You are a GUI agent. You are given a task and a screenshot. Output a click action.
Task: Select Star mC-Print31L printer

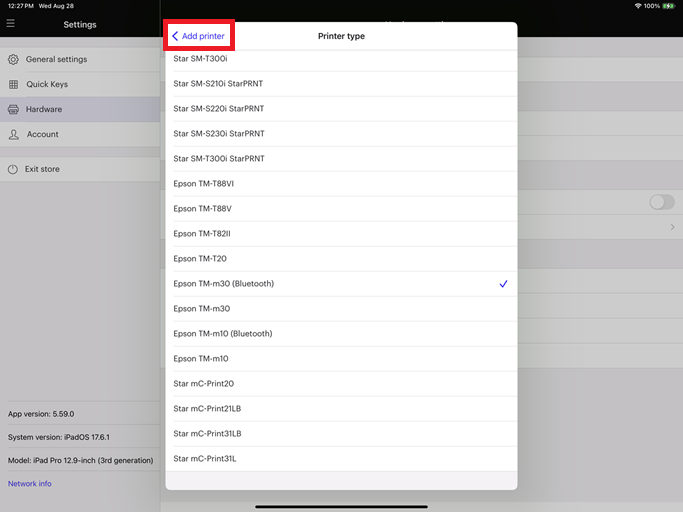pos(342,459)
